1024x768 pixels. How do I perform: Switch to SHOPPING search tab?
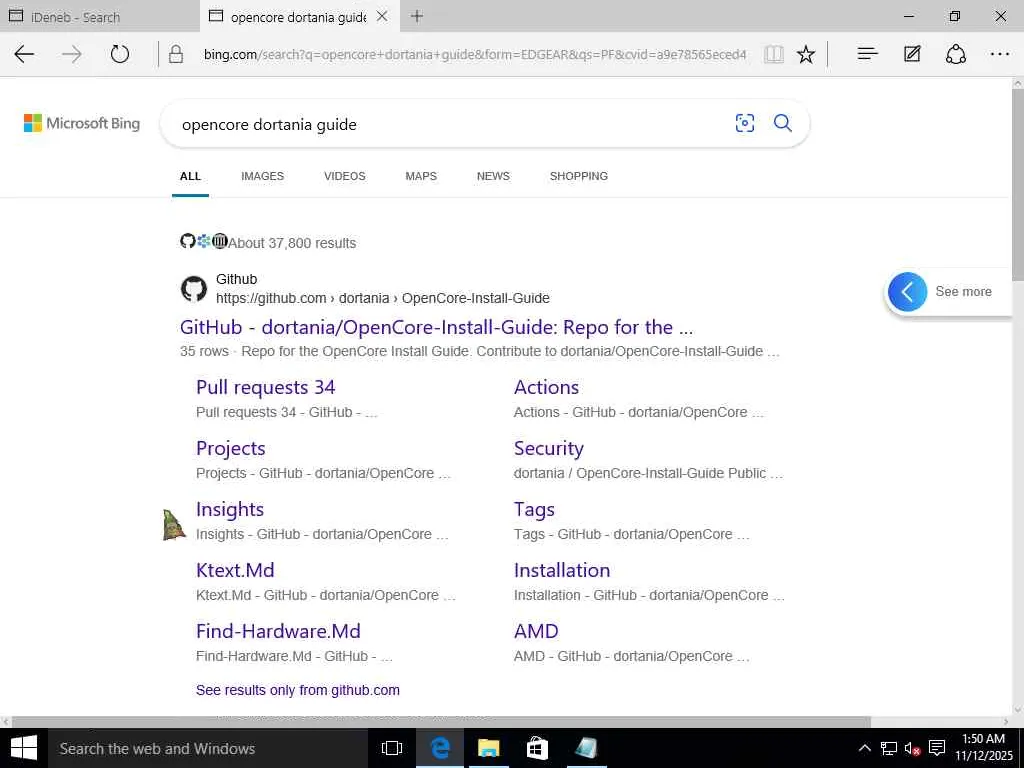(x=579, y=176)
